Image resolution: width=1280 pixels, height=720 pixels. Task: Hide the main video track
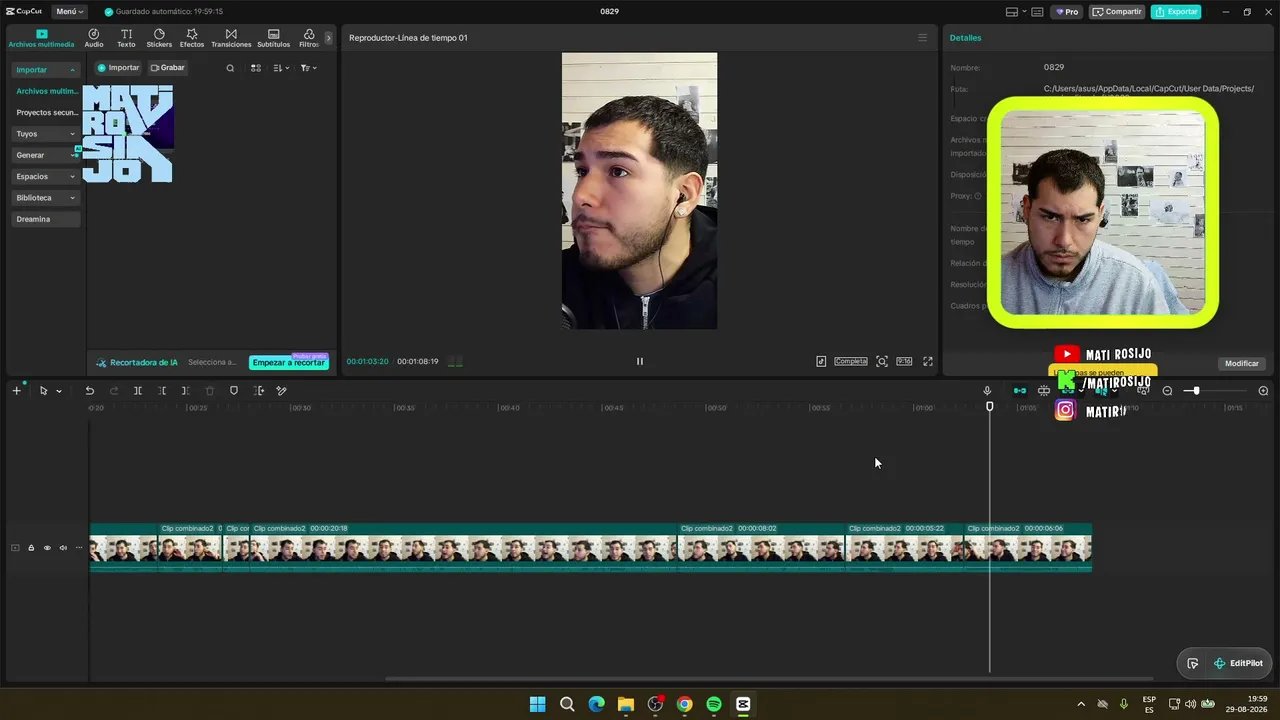pos(47,548)
